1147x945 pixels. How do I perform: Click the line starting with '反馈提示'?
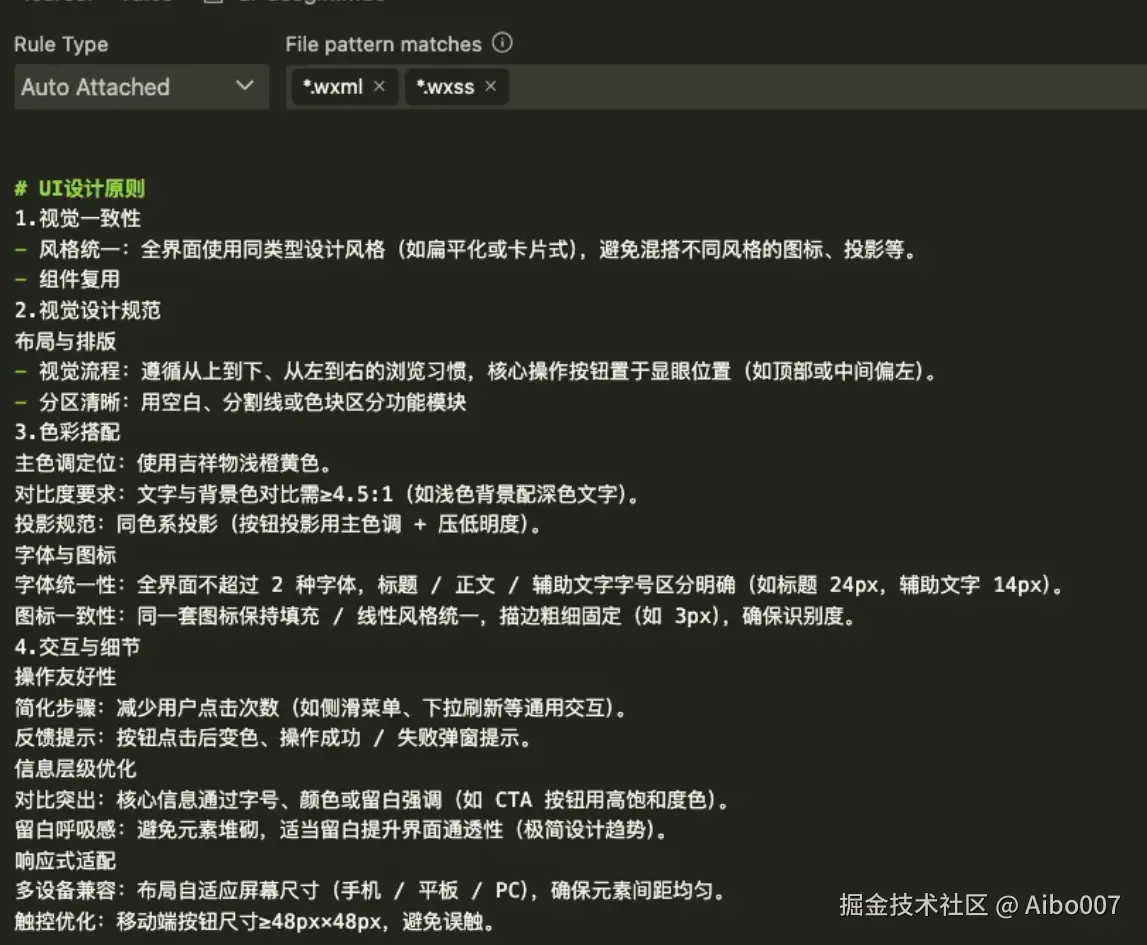click(x=273, y=737)
